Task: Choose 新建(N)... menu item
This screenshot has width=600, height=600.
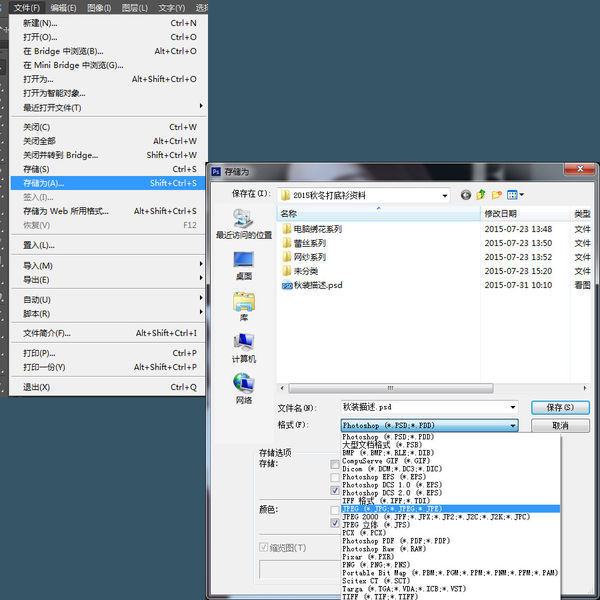Action: (108, 23)
